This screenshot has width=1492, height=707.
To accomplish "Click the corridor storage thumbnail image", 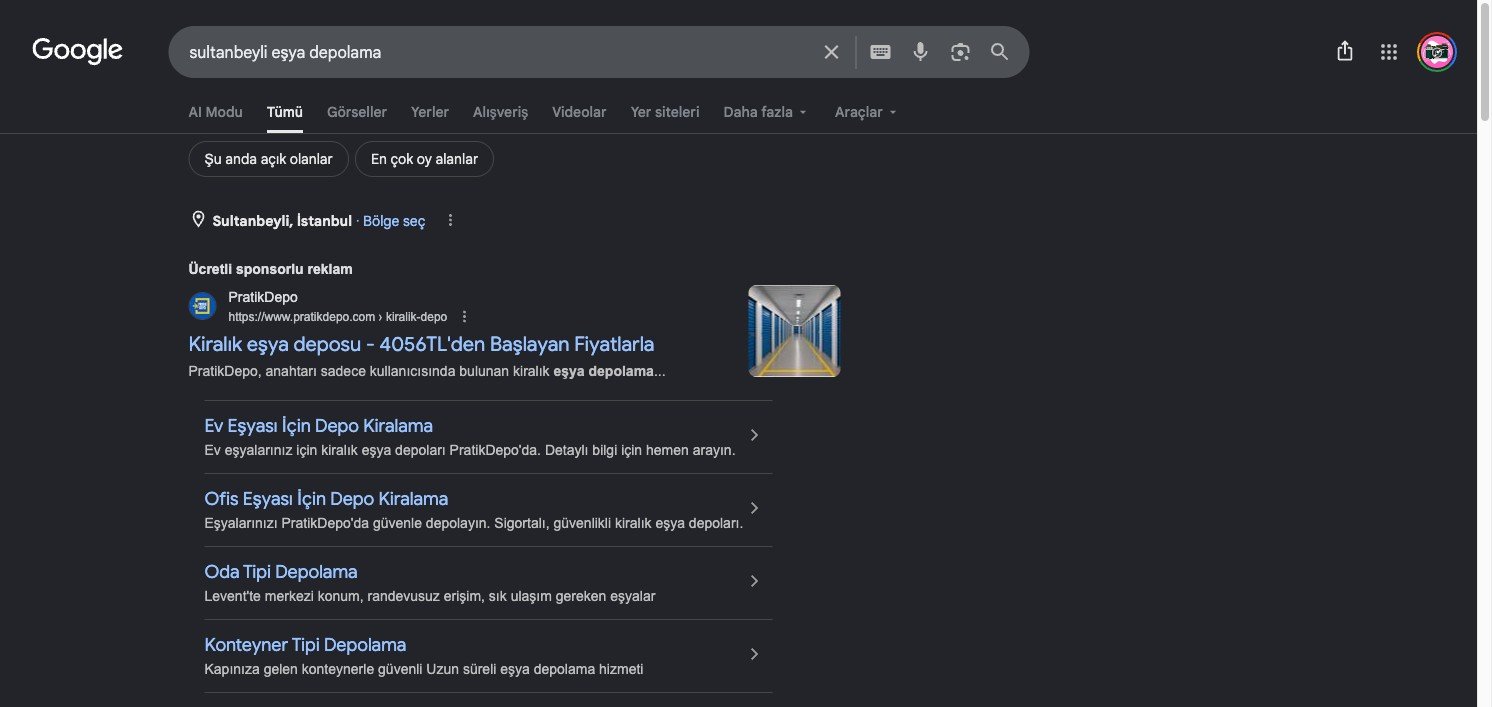I will (x=794, y=331).
